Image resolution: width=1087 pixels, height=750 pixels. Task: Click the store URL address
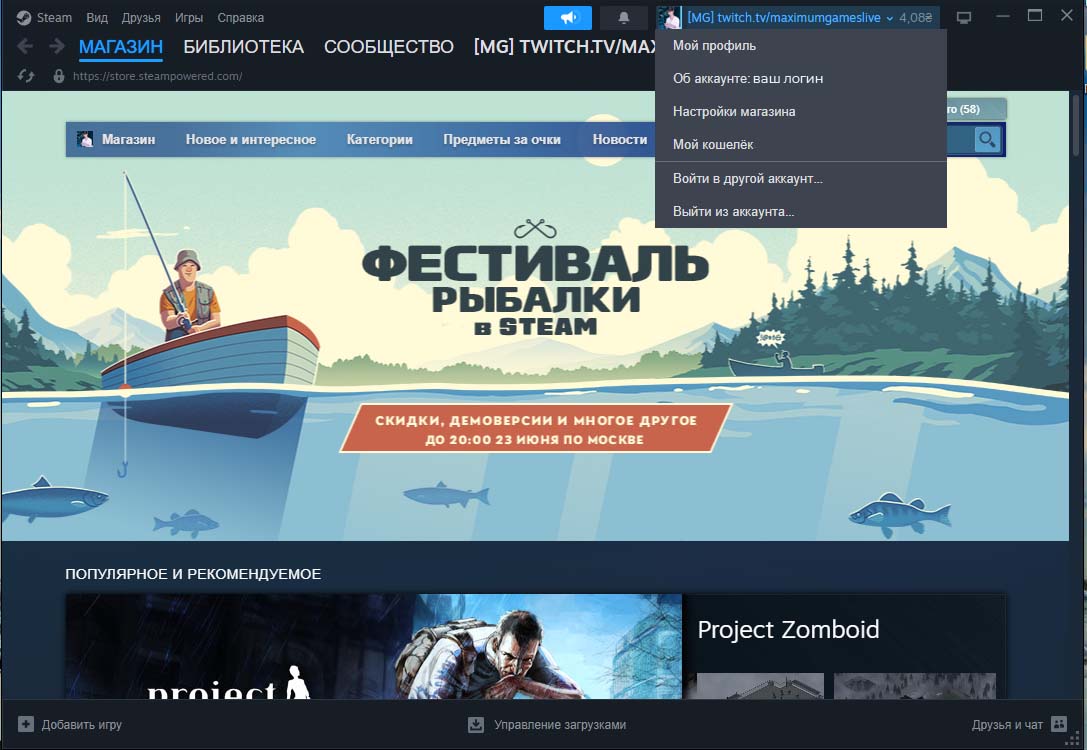point(157,76)
